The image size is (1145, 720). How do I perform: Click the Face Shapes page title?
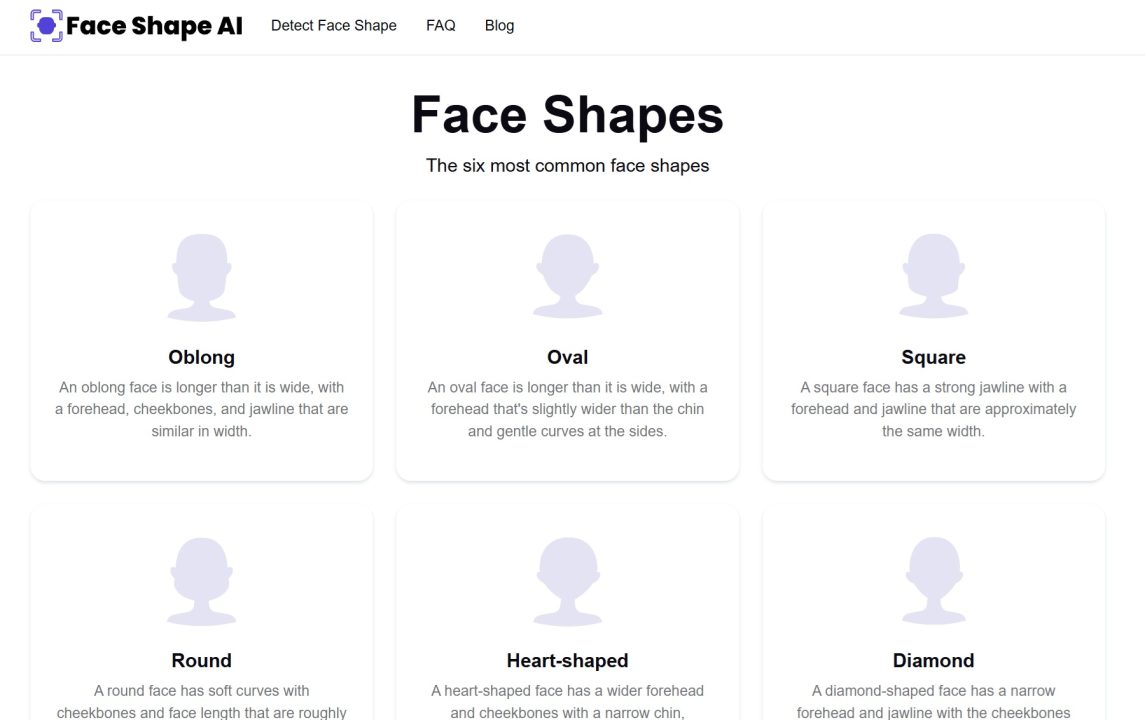[567, 116]
